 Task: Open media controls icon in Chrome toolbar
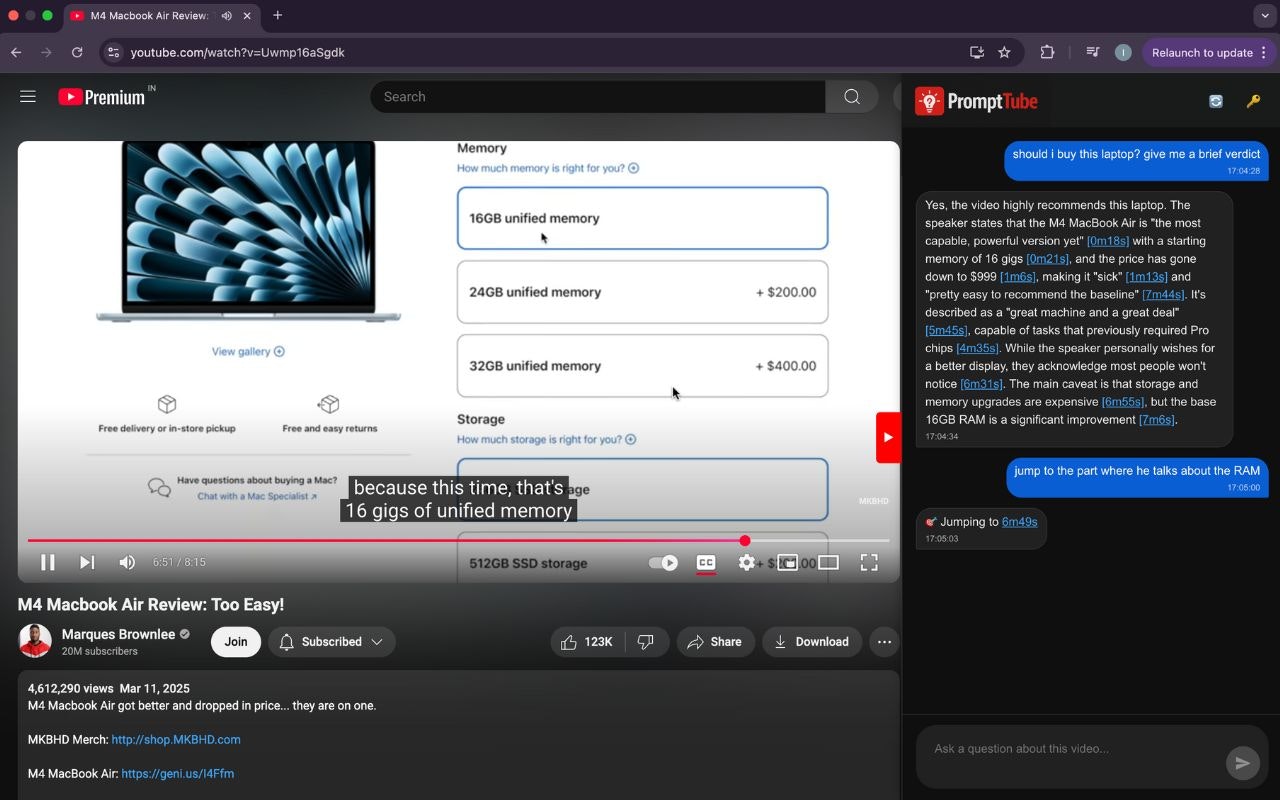(x=1093, y=52)
